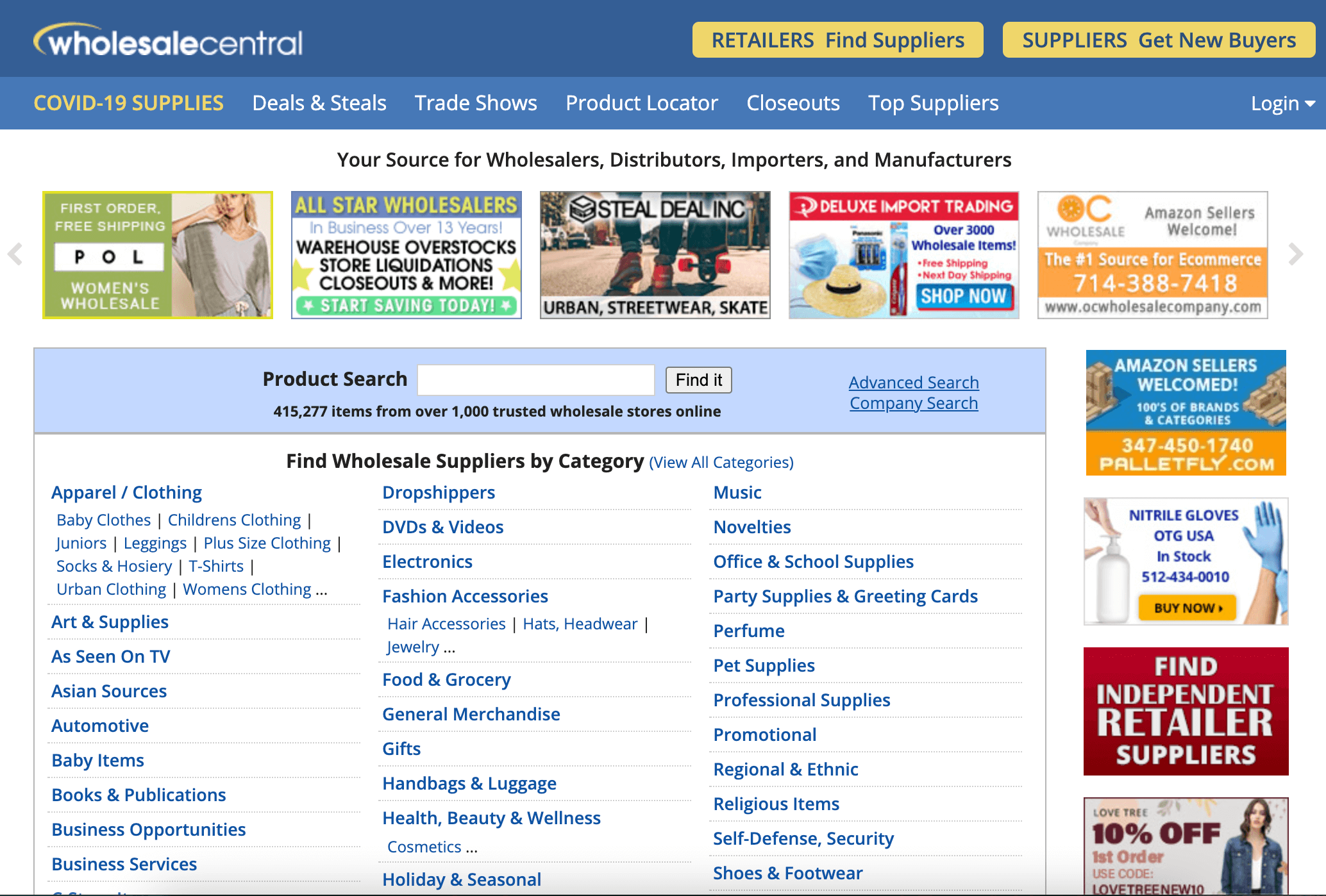Open Womens Clothing subcategory
The height and width of the screenshot is (896, 1326).
point(248,589)
